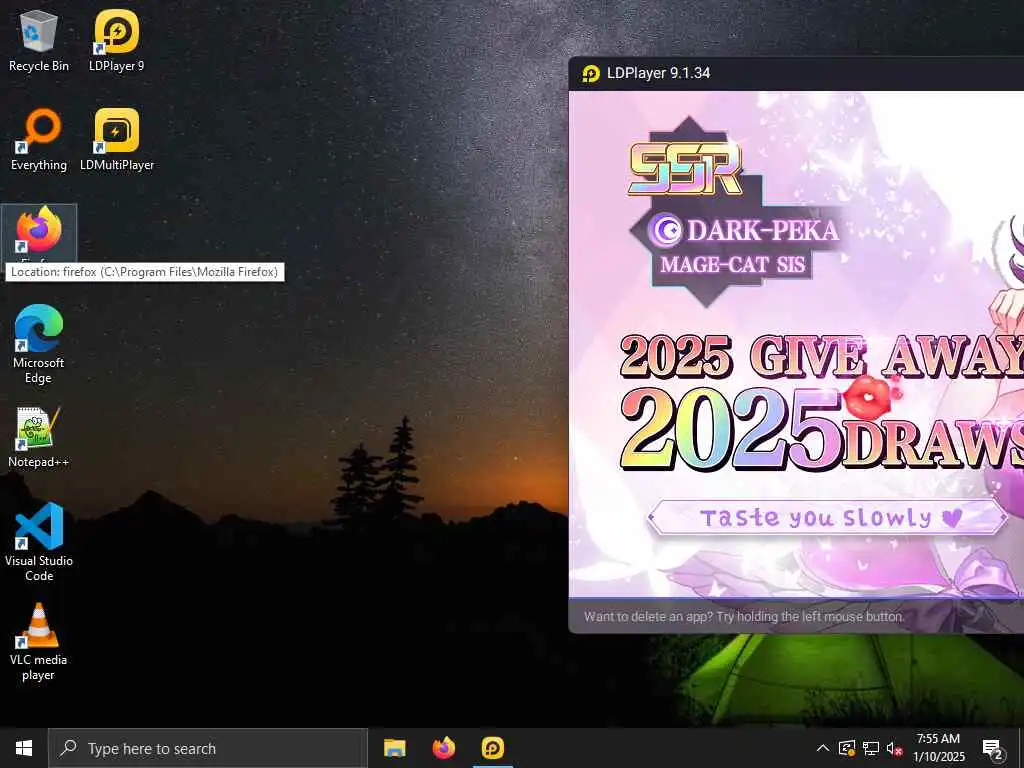Screen dimensions: 1024x768
Task: Show hidden system tray icons
Action: (823, 748)
